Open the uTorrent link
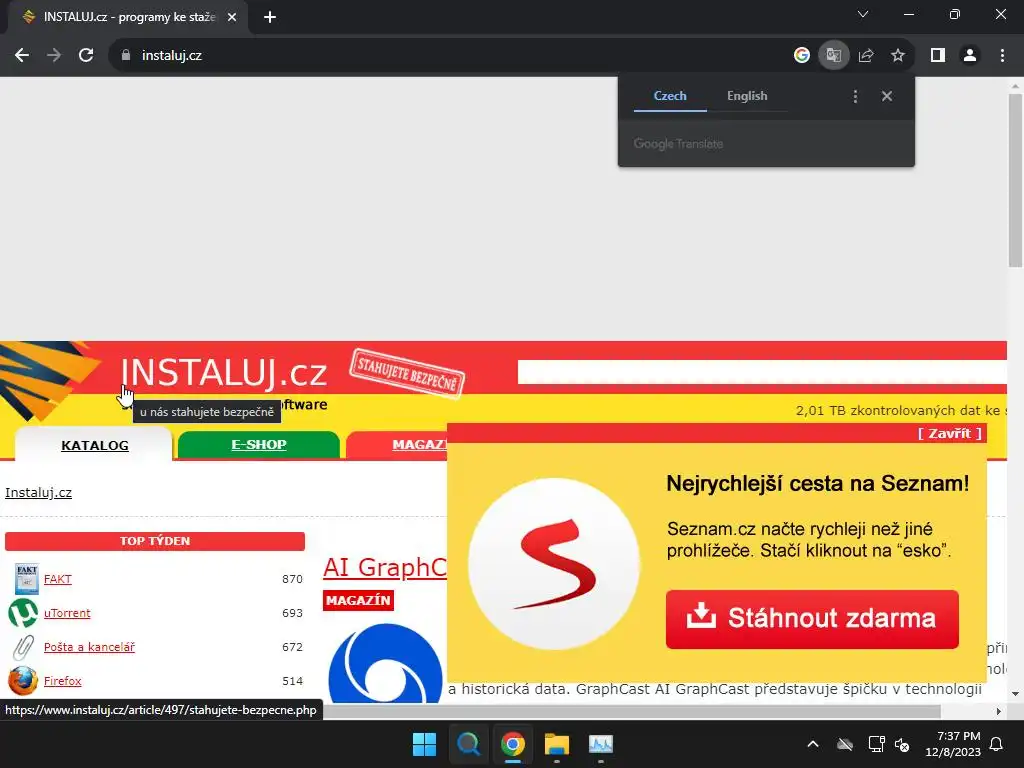This screenshot has width=1024, height=768. click(67, 613)
